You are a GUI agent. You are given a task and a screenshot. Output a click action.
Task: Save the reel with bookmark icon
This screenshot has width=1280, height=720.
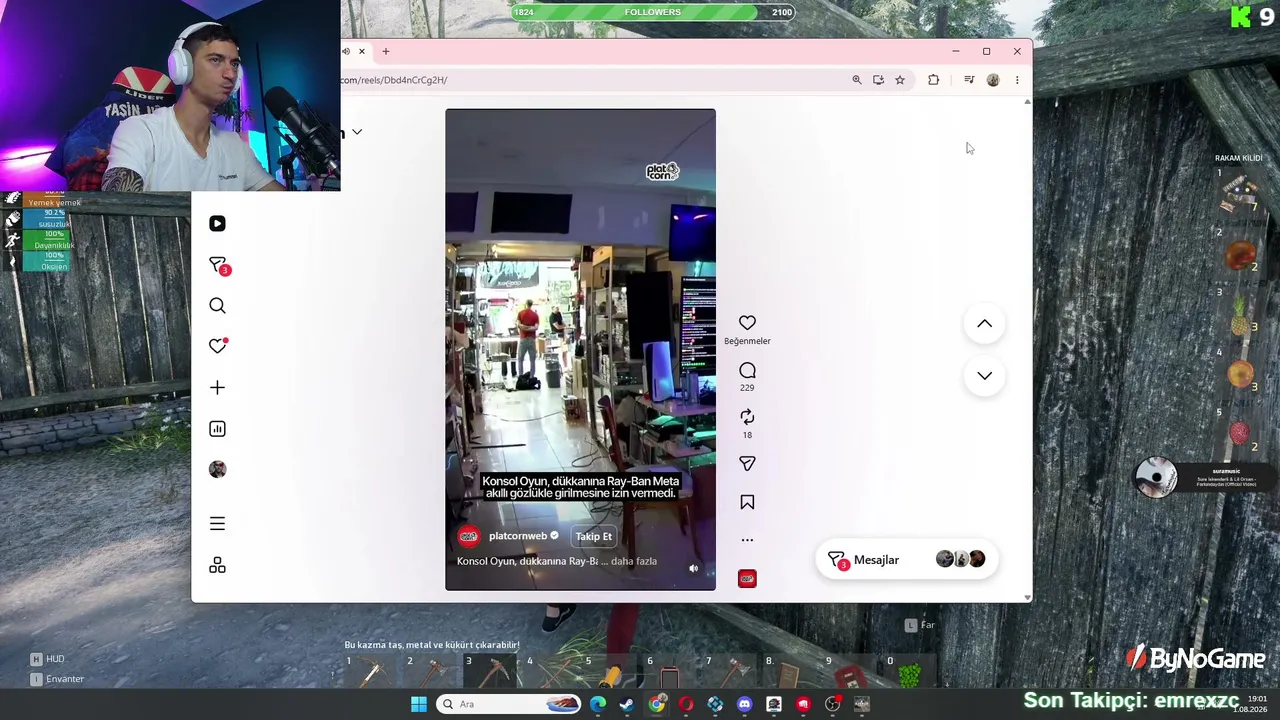(747, 502)
